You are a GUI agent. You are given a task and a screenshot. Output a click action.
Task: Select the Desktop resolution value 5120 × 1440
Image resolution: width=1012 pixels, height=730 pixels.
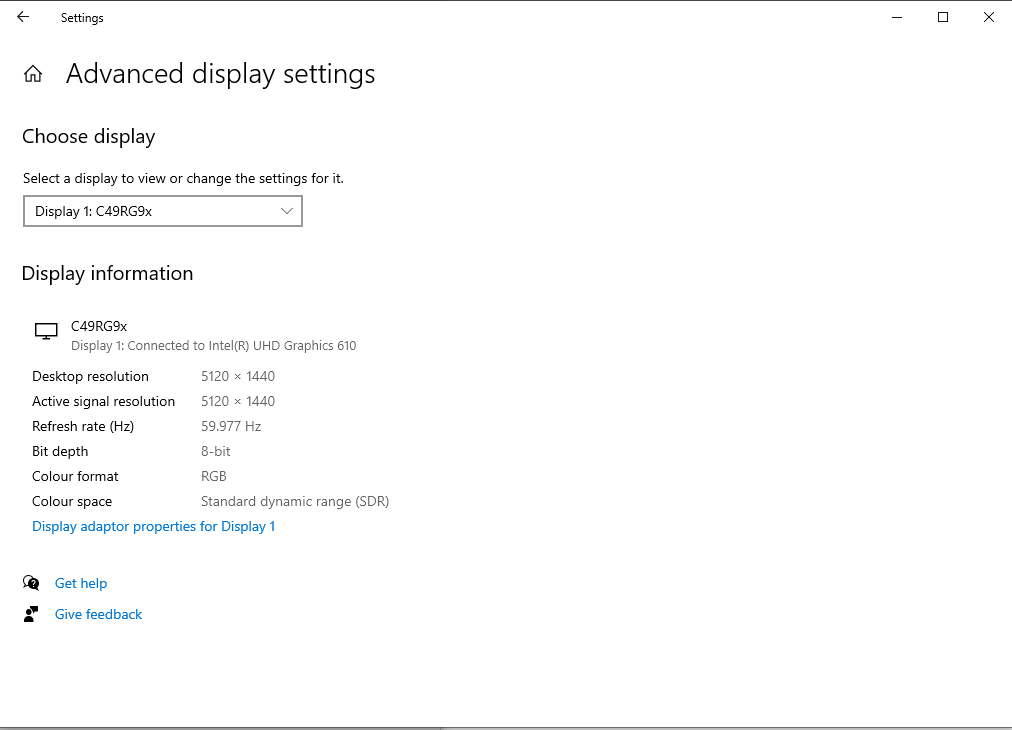237,376
